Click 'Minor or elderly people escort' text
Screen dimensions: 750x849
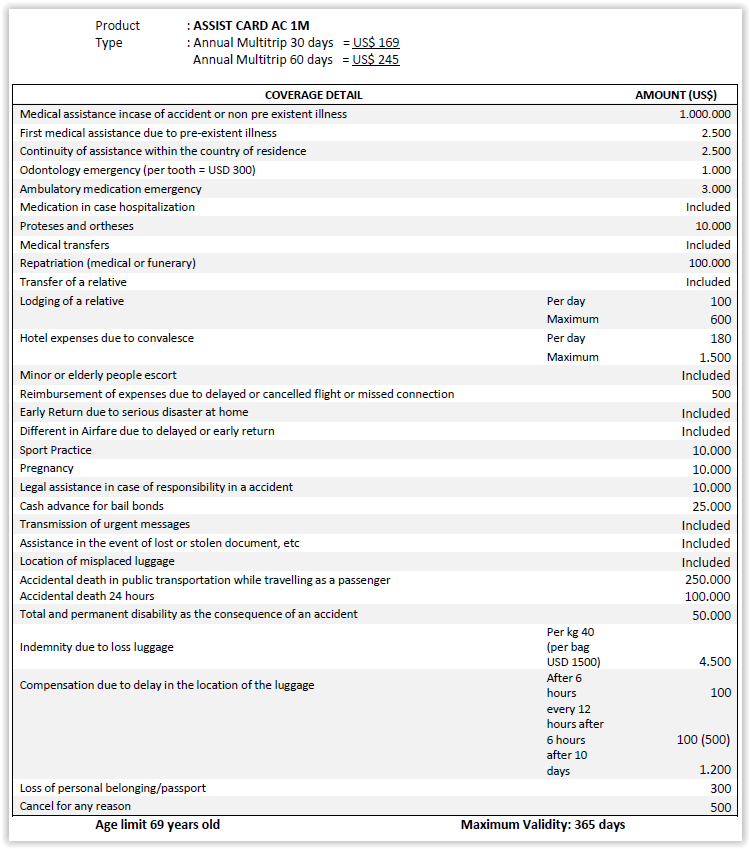tap(98, 375)
